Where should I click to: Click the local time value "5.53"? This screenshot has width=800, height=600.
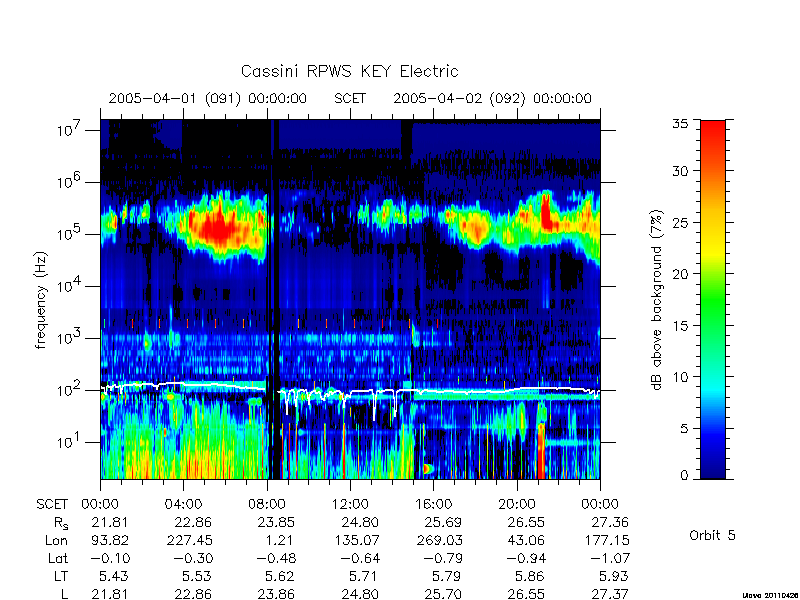click(197, 576)
